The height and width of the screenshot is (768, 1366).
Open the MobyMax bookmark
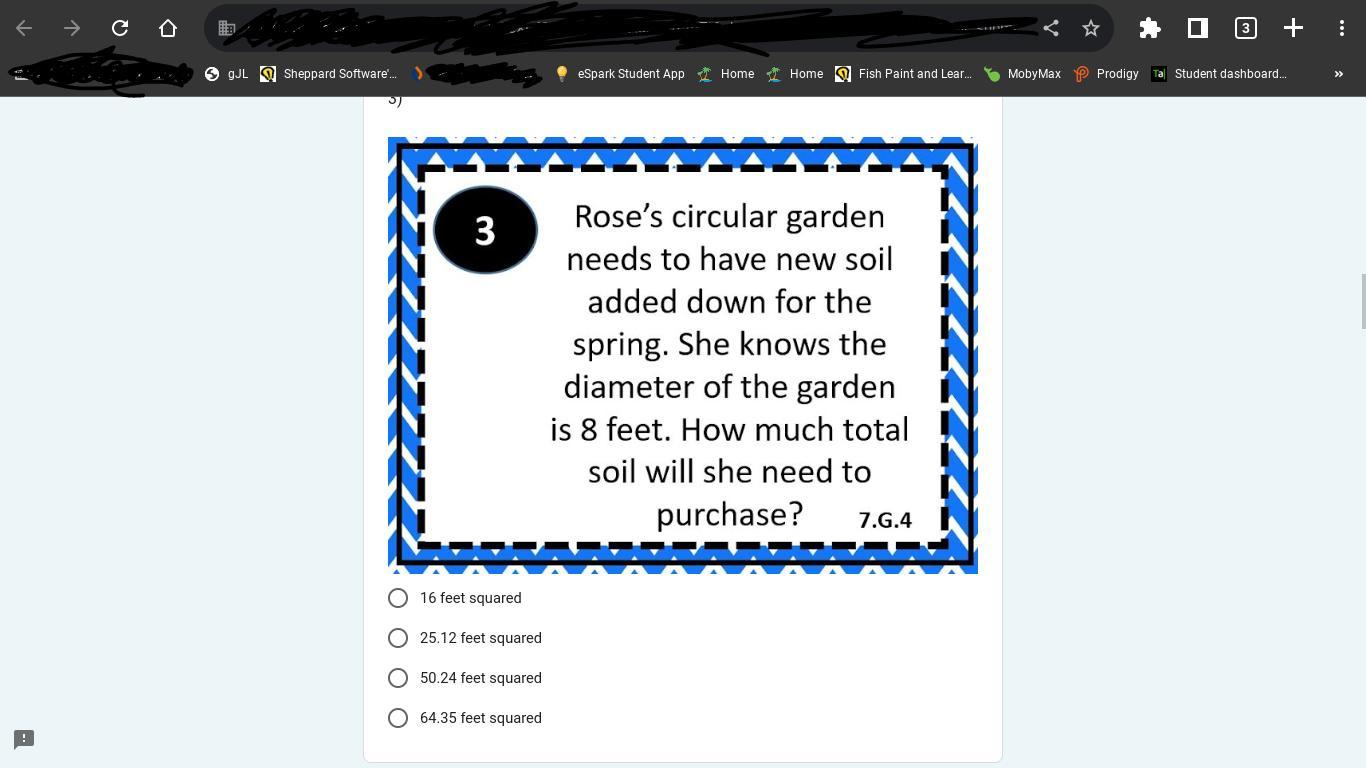point(1022,74)
